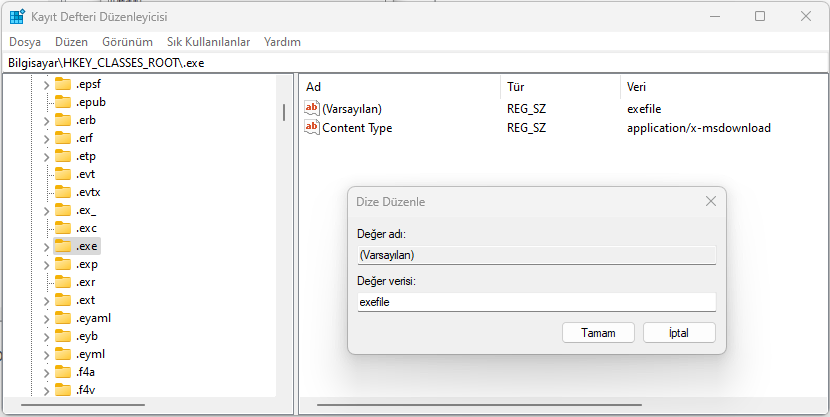830x417 pixels.
Task: Select the .ext folder icon
Action: (x=63, y=300)
